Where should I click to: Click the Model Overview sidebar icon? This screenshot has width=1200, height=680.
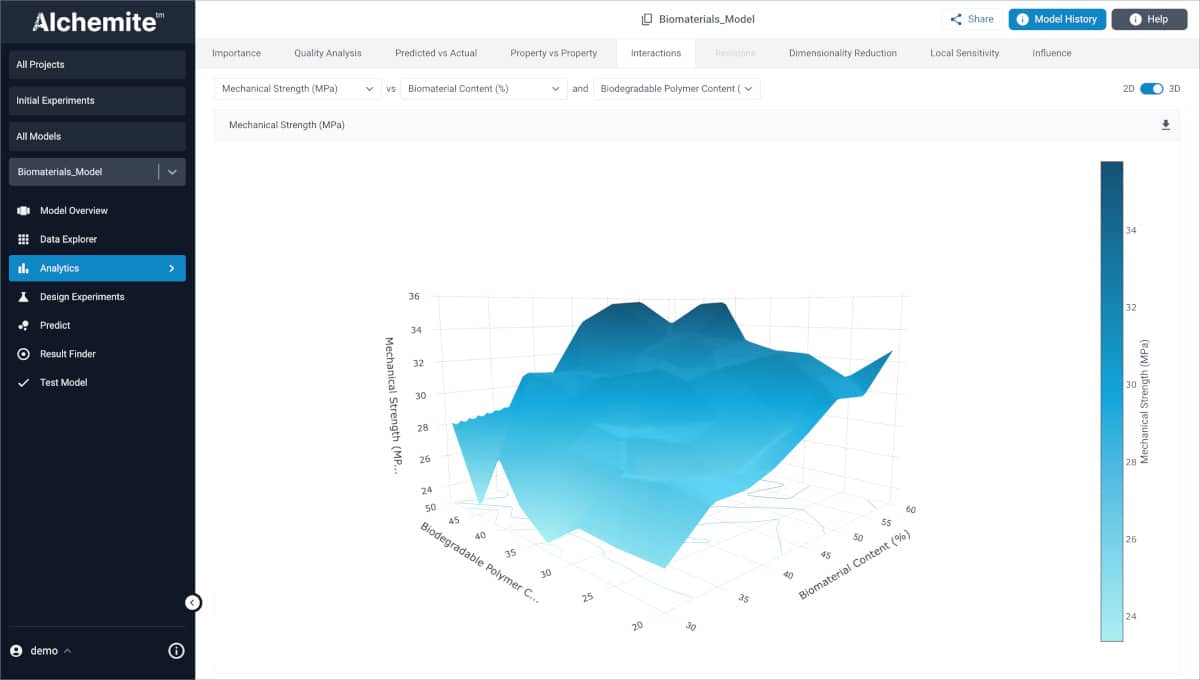[23, 211]
